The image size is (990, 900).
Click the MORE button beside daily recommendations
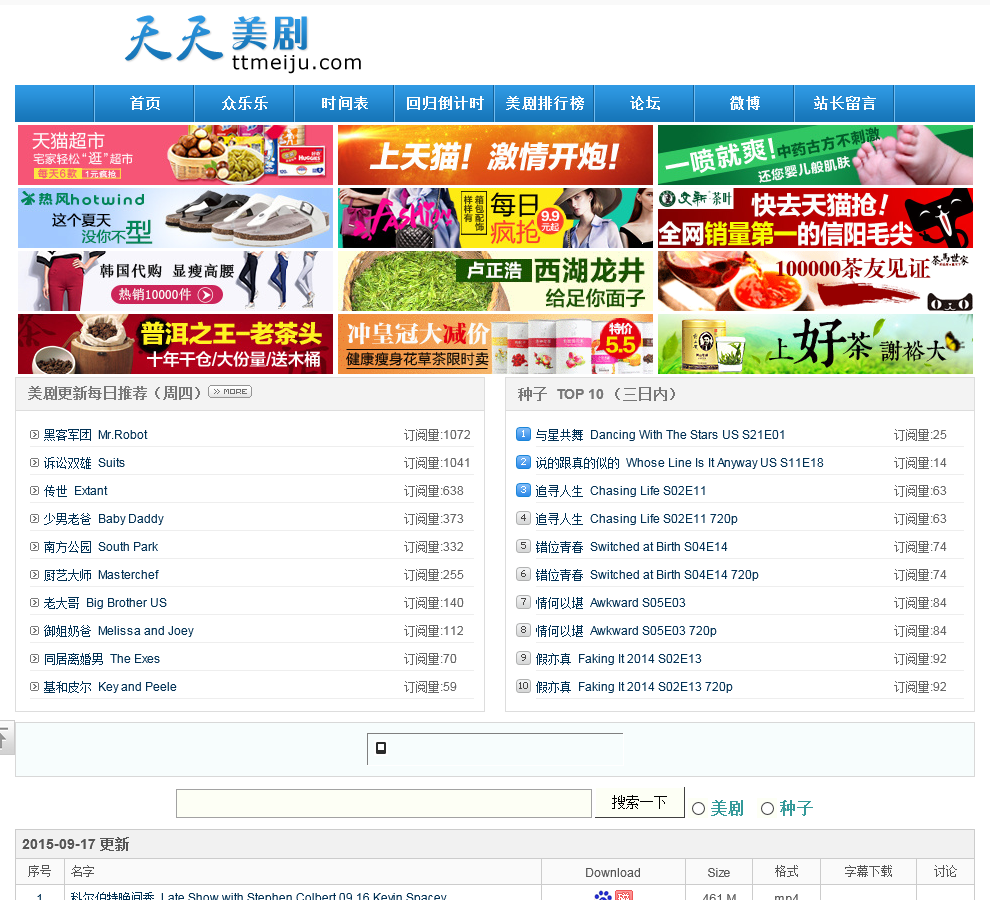coord(230,392)
